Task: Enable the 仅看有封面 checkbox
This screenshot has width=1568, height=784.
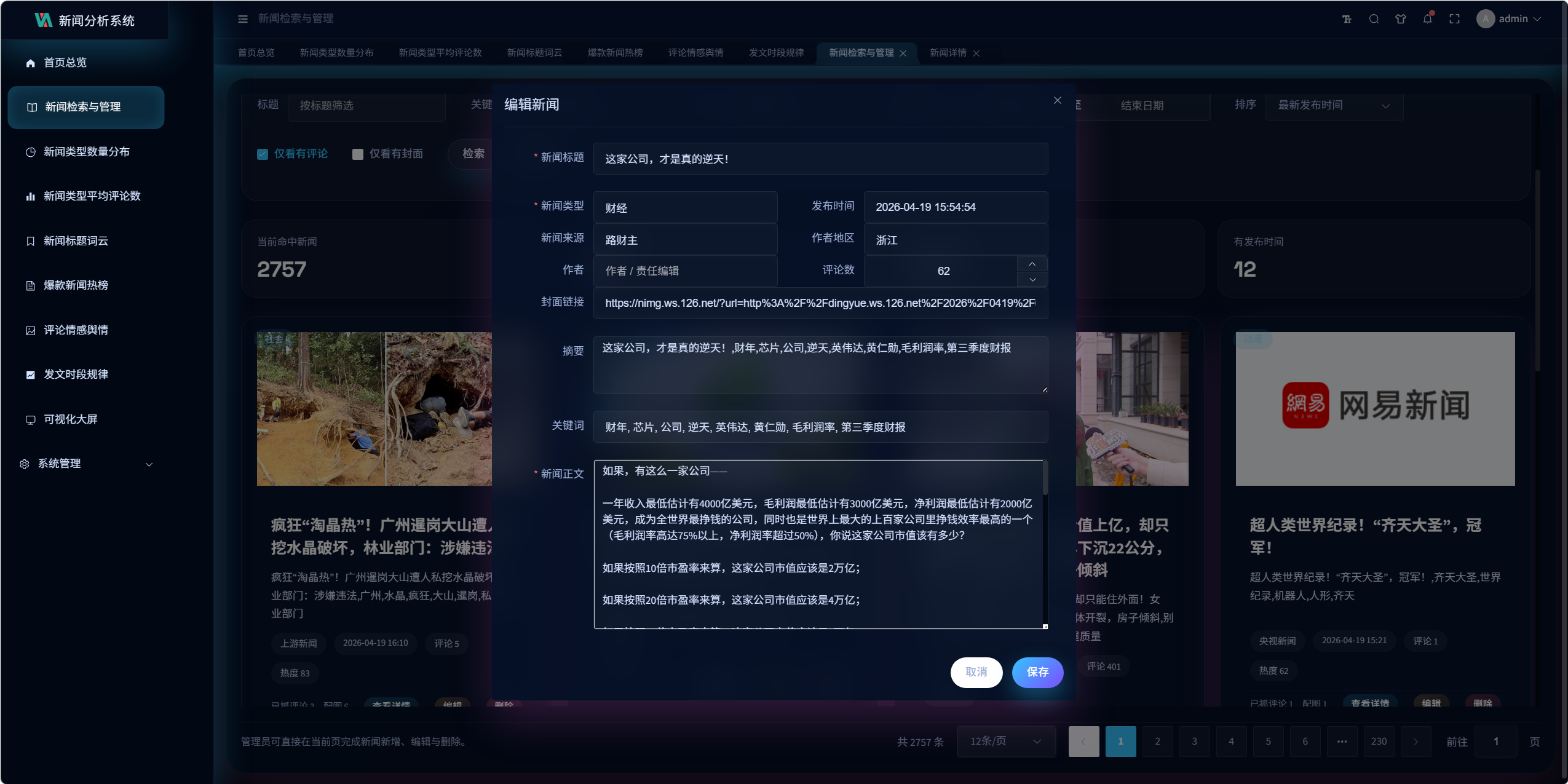Action: 358,154
